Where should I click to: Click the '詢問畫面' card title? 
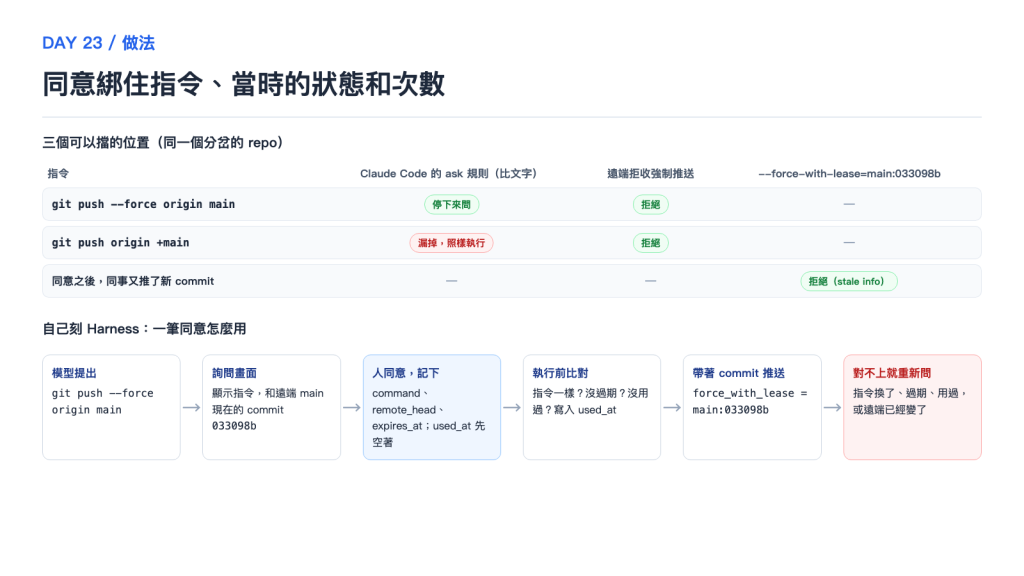tap(234, 373)
